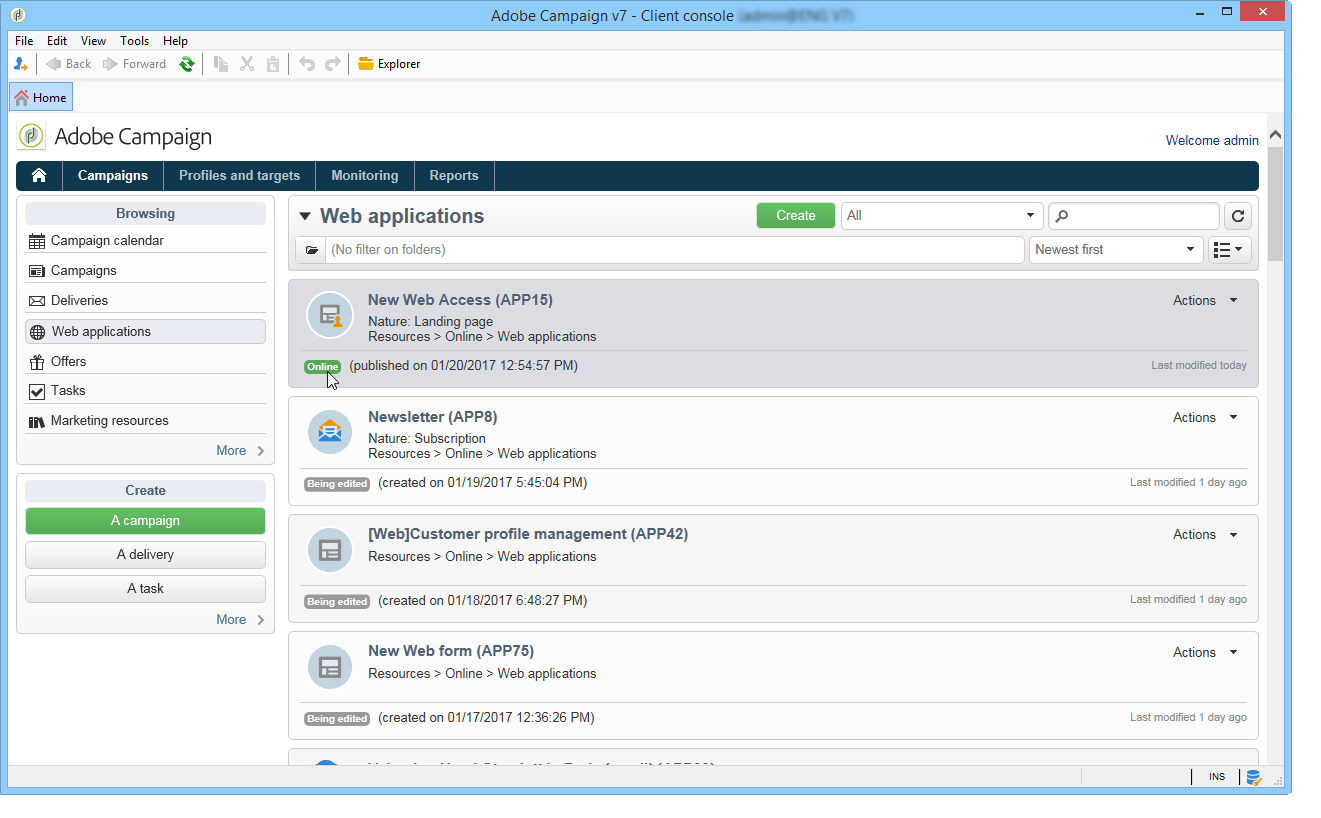Screen dimensions: 1321x818
Task: Click the green refresh arrows icon in the toolbar
Action: point(187,64)
